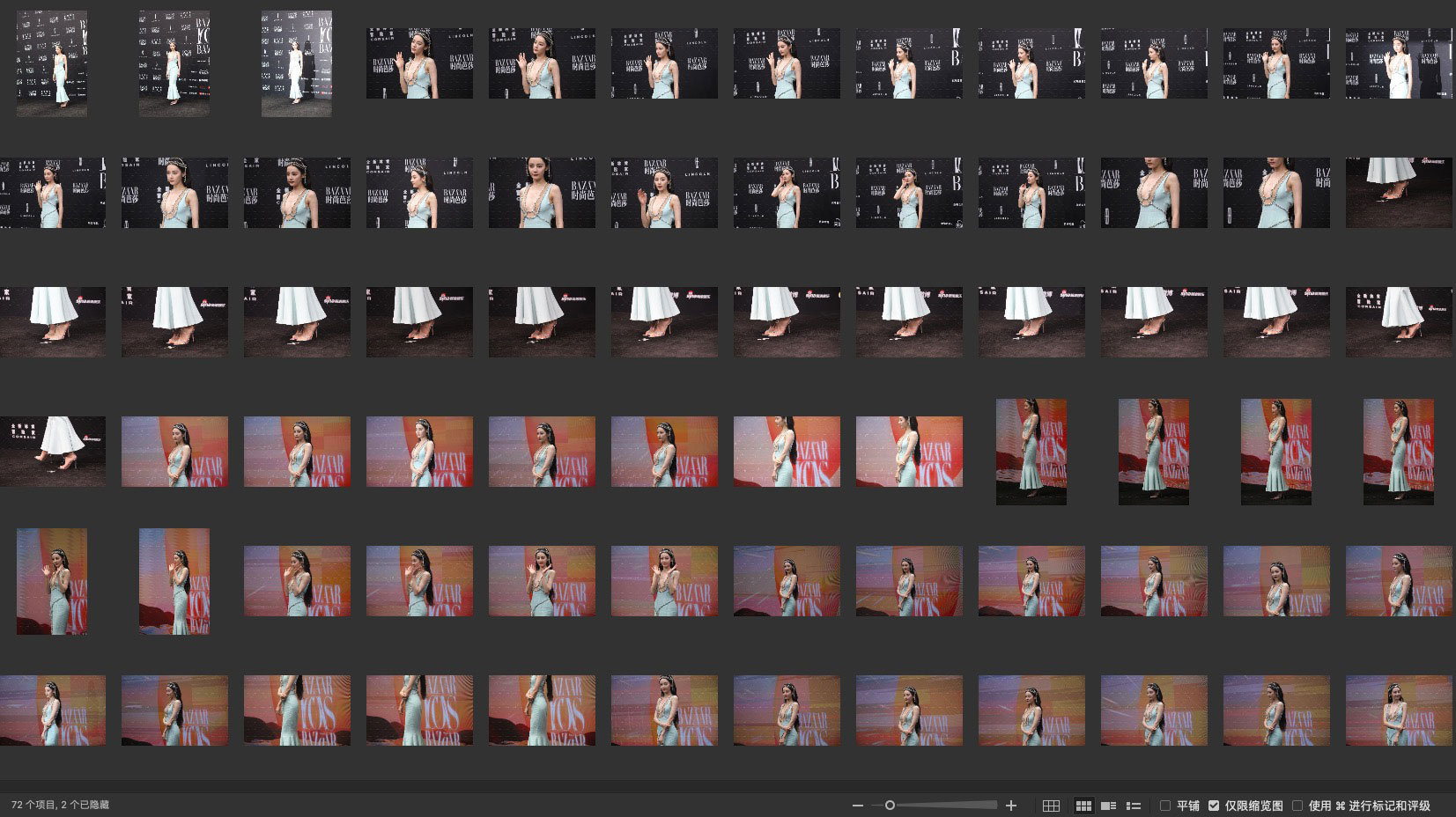Switch to thumbnail grid view
Screen dimensions: 1456x817
pyautogui.click(x=1083, y=806)
